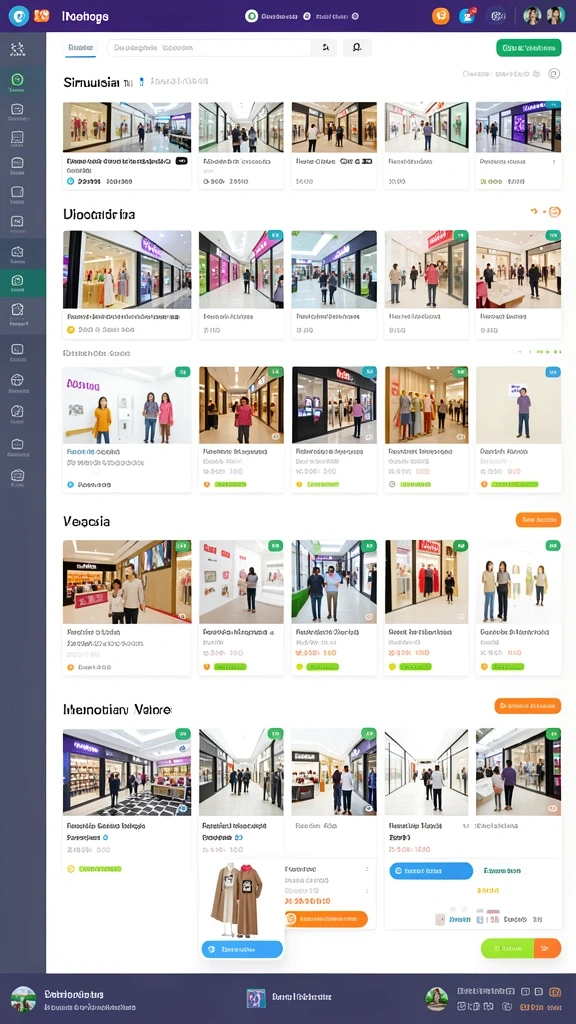Click the blue button under the coat image
The width and height of the screenshot is (576, 1024).
click(242, 949)
